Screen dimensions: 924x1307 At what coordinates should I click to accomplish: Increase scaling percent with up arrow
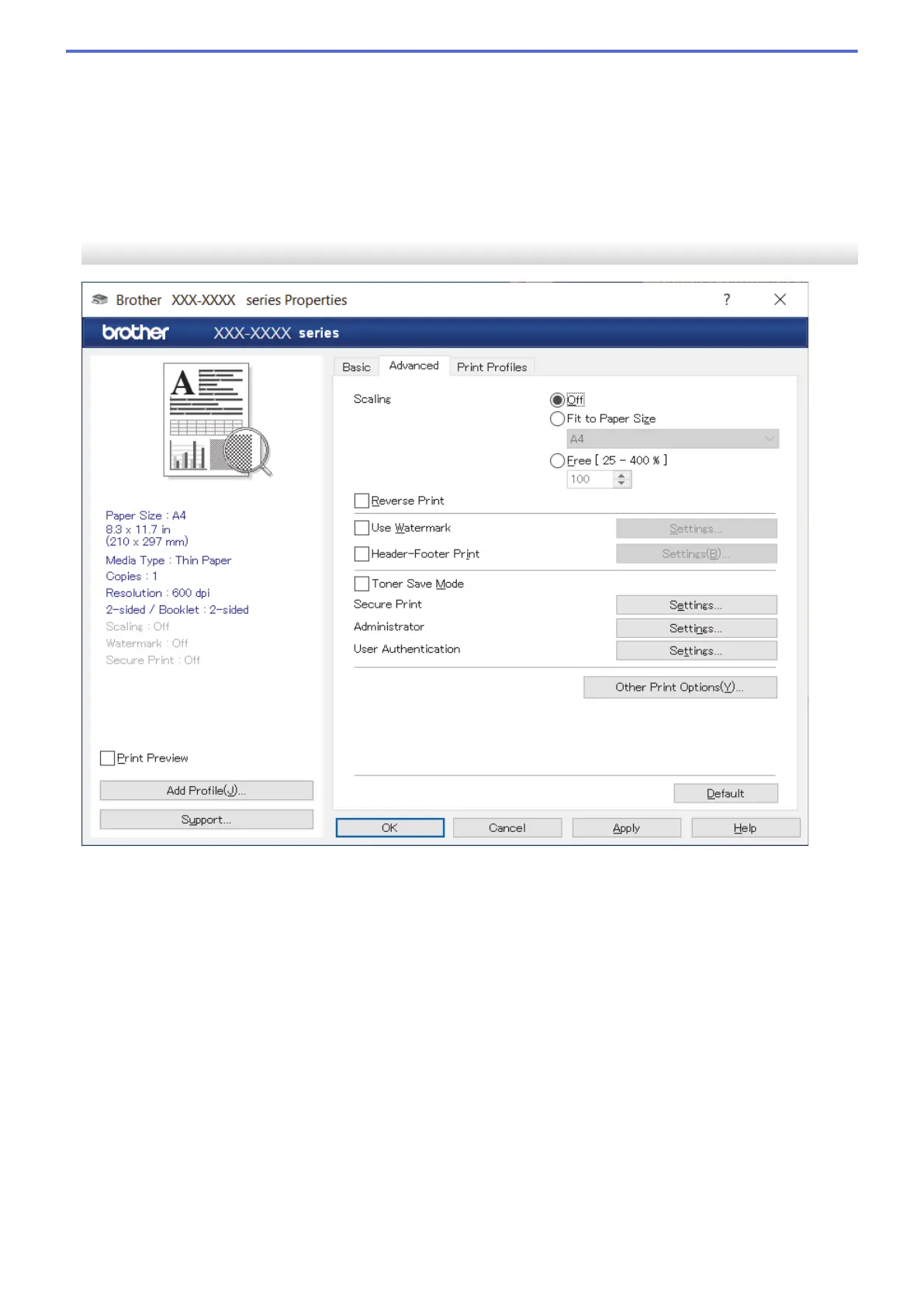[x=621, y=475]
